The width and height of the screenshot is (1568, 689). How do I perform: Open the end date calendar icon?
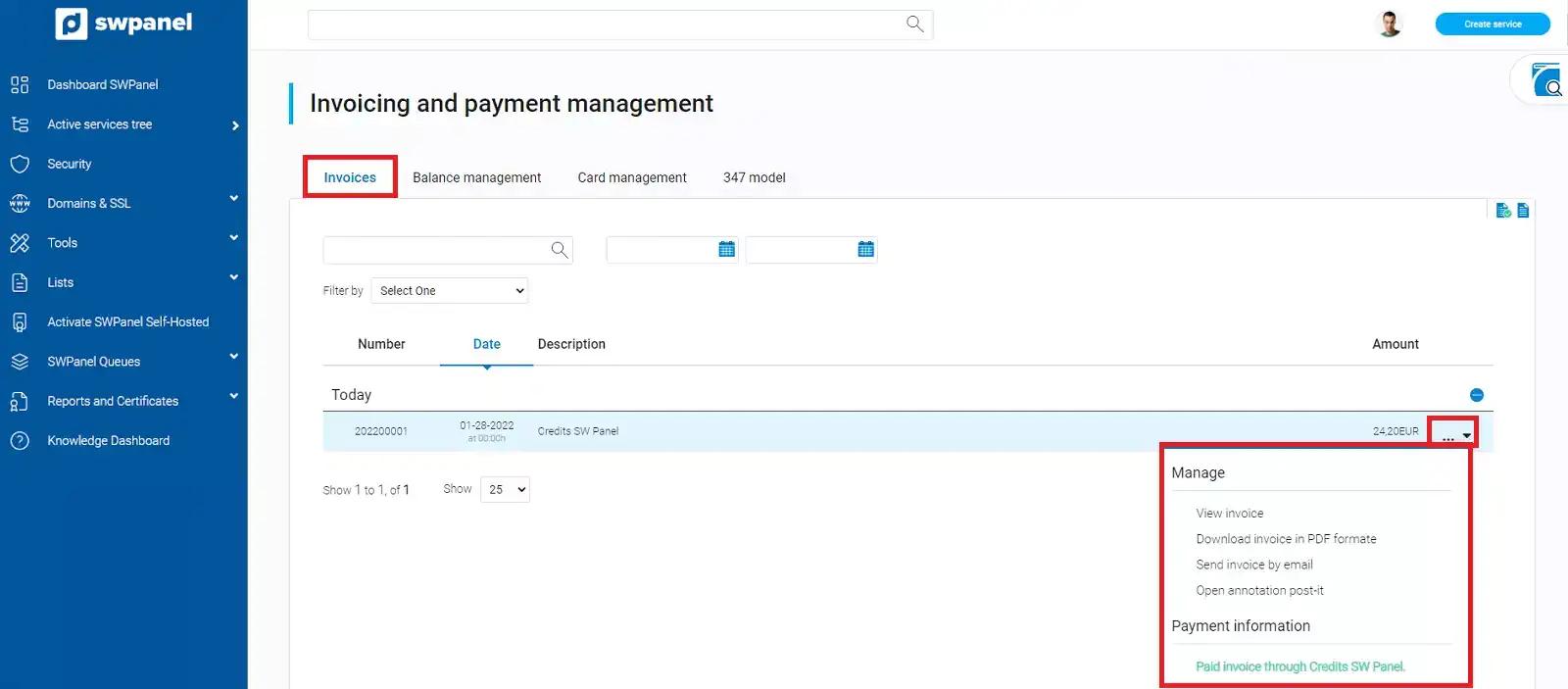[x=865, y=249]
